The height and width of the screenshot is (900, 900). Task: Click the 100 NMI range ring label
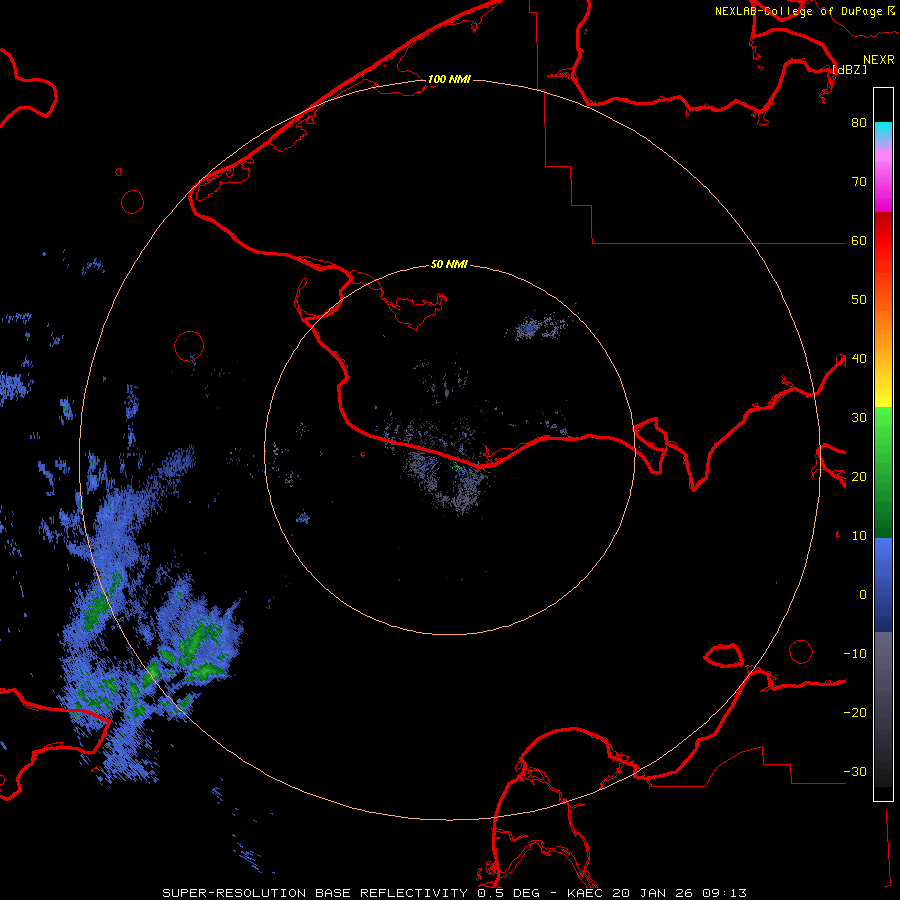pyautogui.click(x=449, y=79)
